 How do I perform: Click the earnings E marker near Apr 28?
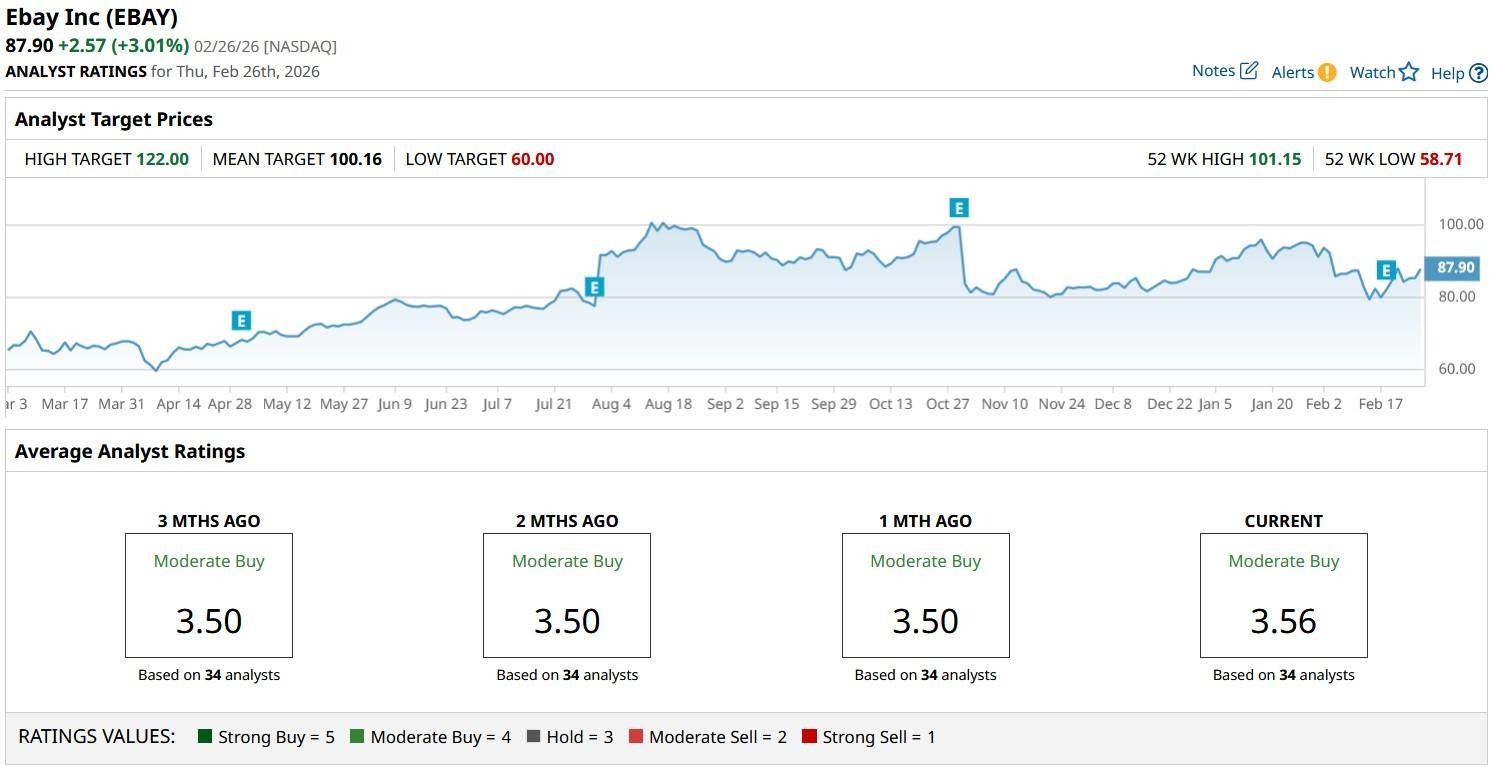point(241,321)
